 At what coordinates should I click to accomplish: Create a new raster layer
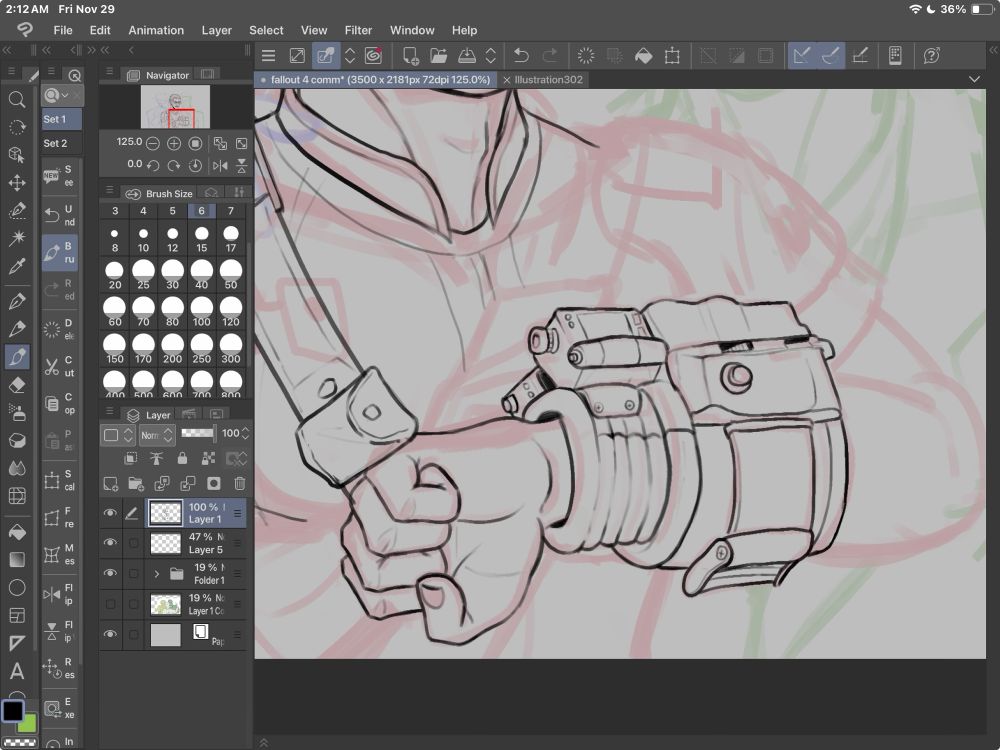pyautogui.click(x=110, y=484)
